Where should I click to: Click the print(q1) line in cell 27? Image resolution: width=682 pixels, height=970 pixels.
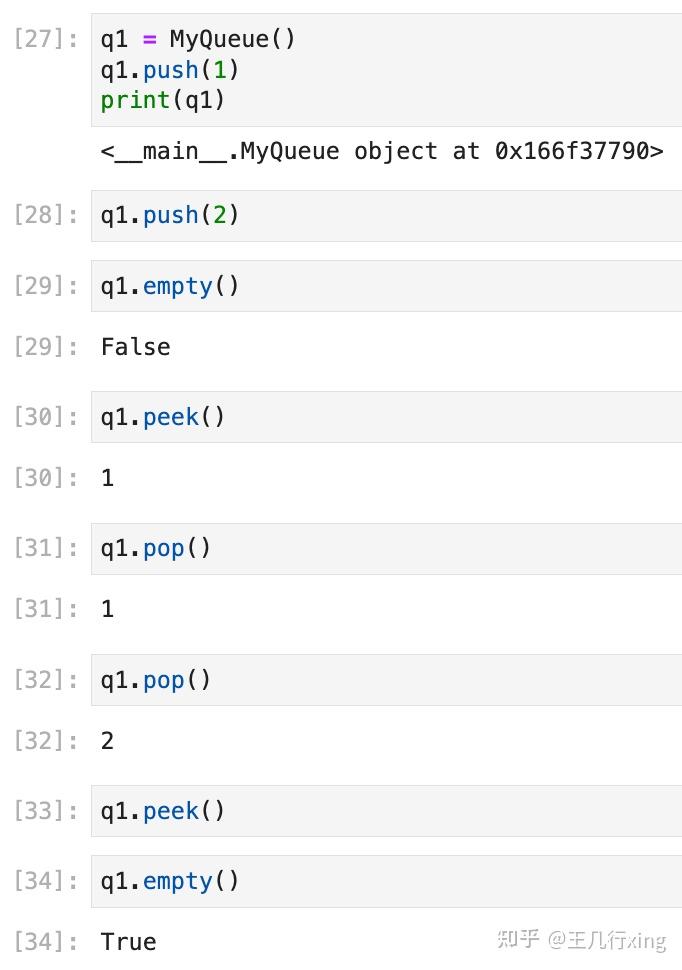163,100
